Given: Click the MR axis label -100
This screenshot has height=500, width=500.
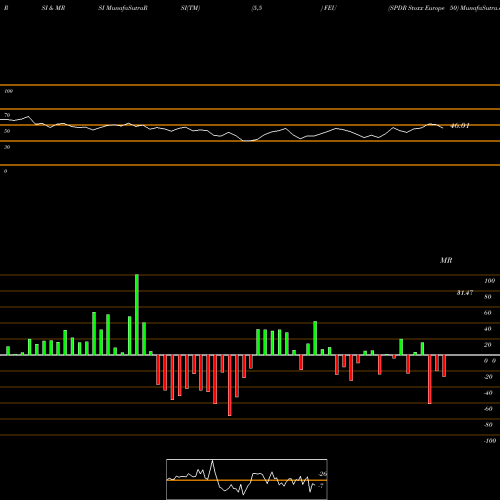Looking at the screenshot, I should (x=490, y=441).
